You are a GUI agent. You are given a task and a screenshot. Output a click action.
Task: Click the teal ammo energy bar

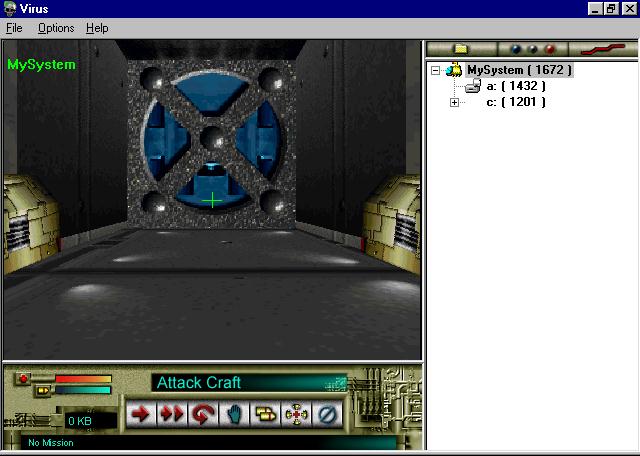83,390
